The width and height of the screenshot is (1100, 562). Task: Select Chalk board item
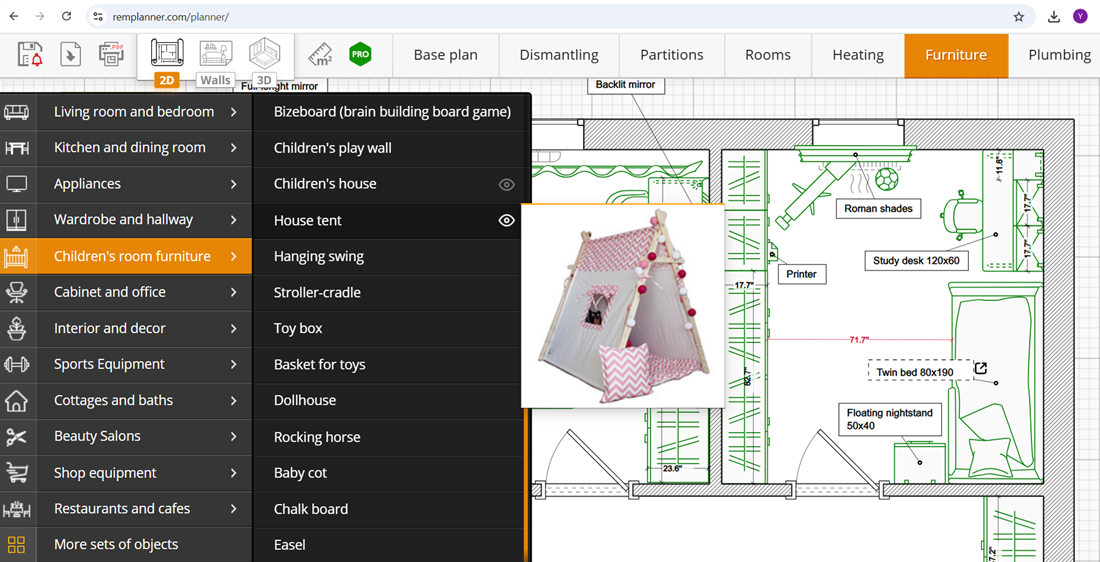click(x=389, y=509)
